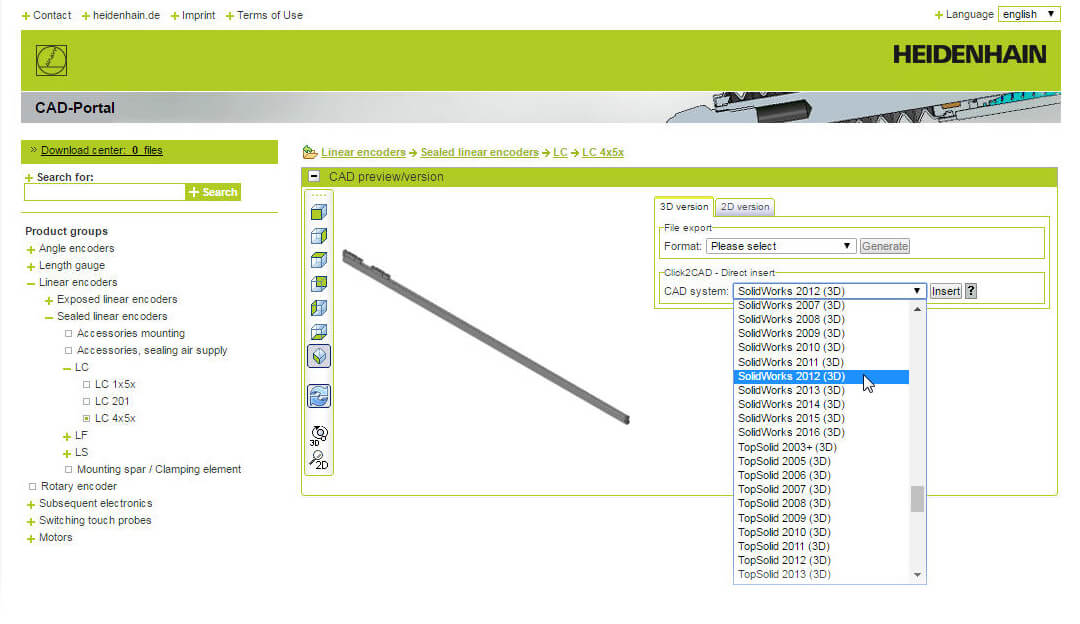Collapse the LC subgroup
The height and width of the screenshot is (624, 1080).
click(67, 368)
